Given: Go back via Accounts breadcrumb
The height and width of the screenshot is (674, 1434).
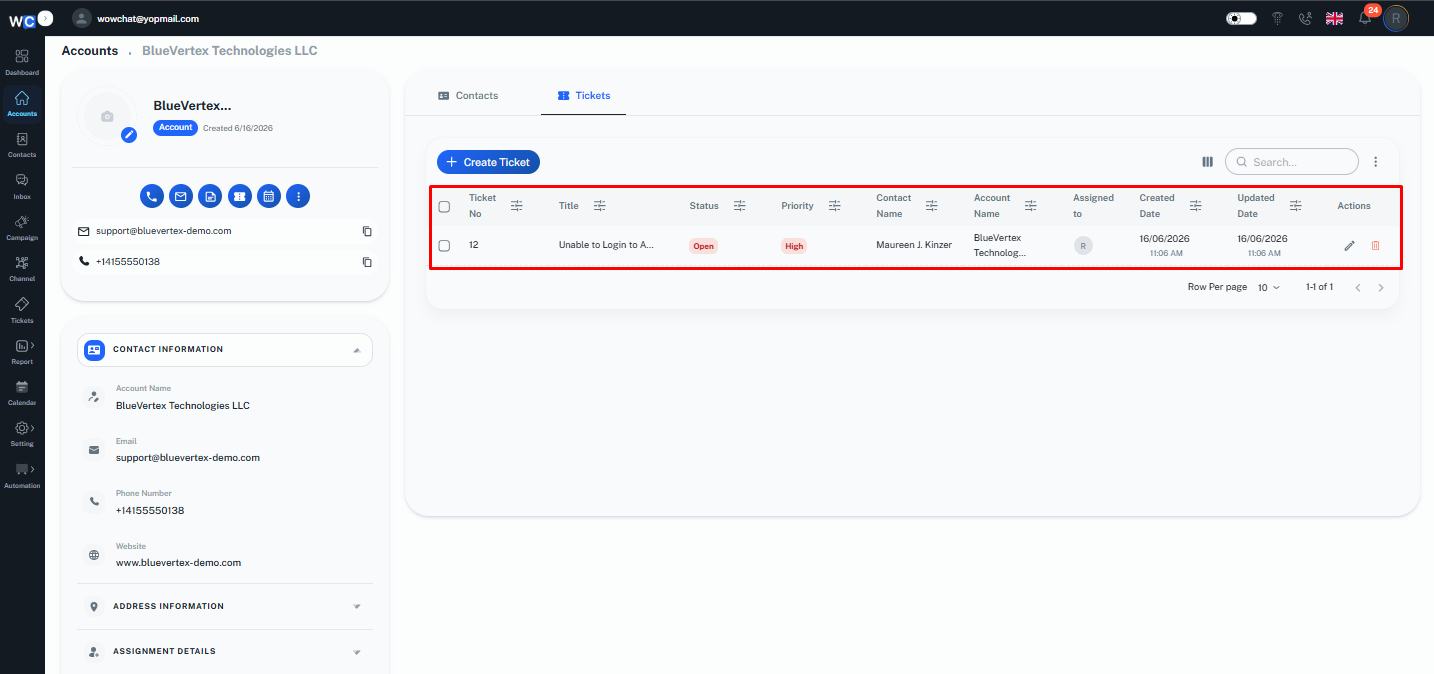Looking at the screenshot, I should pyautogui.click(x=90, y=51).
